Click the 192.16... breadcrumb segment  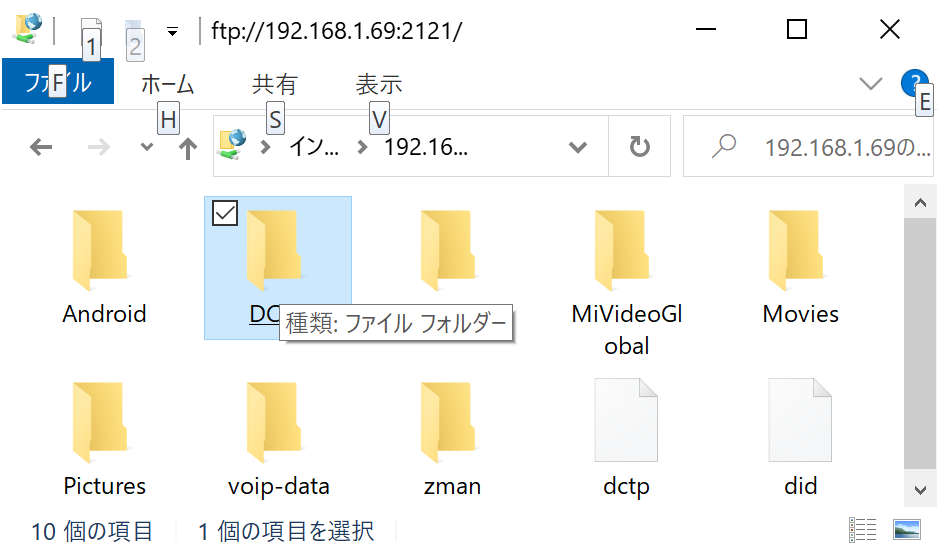426,147
